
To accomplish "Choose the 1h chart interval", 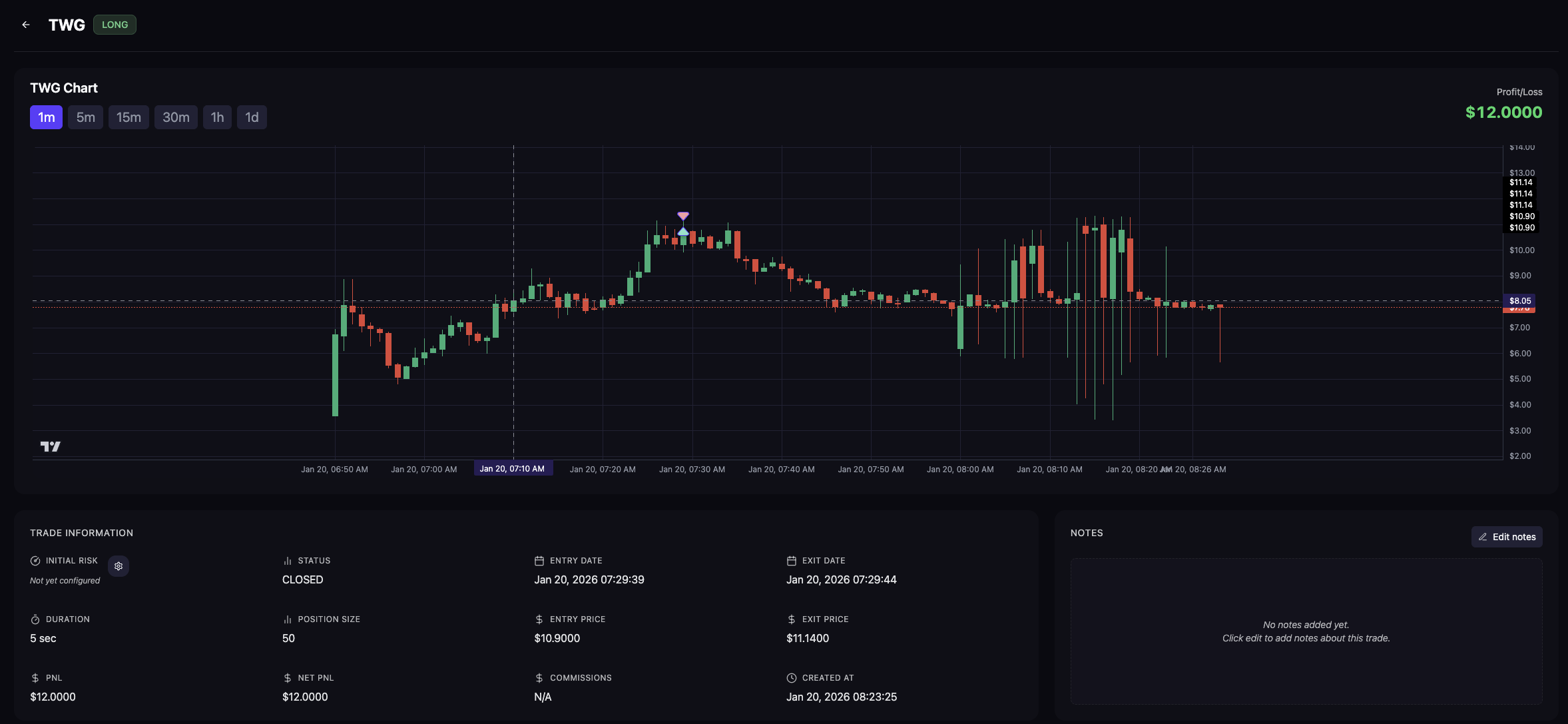I will (217, 117).
